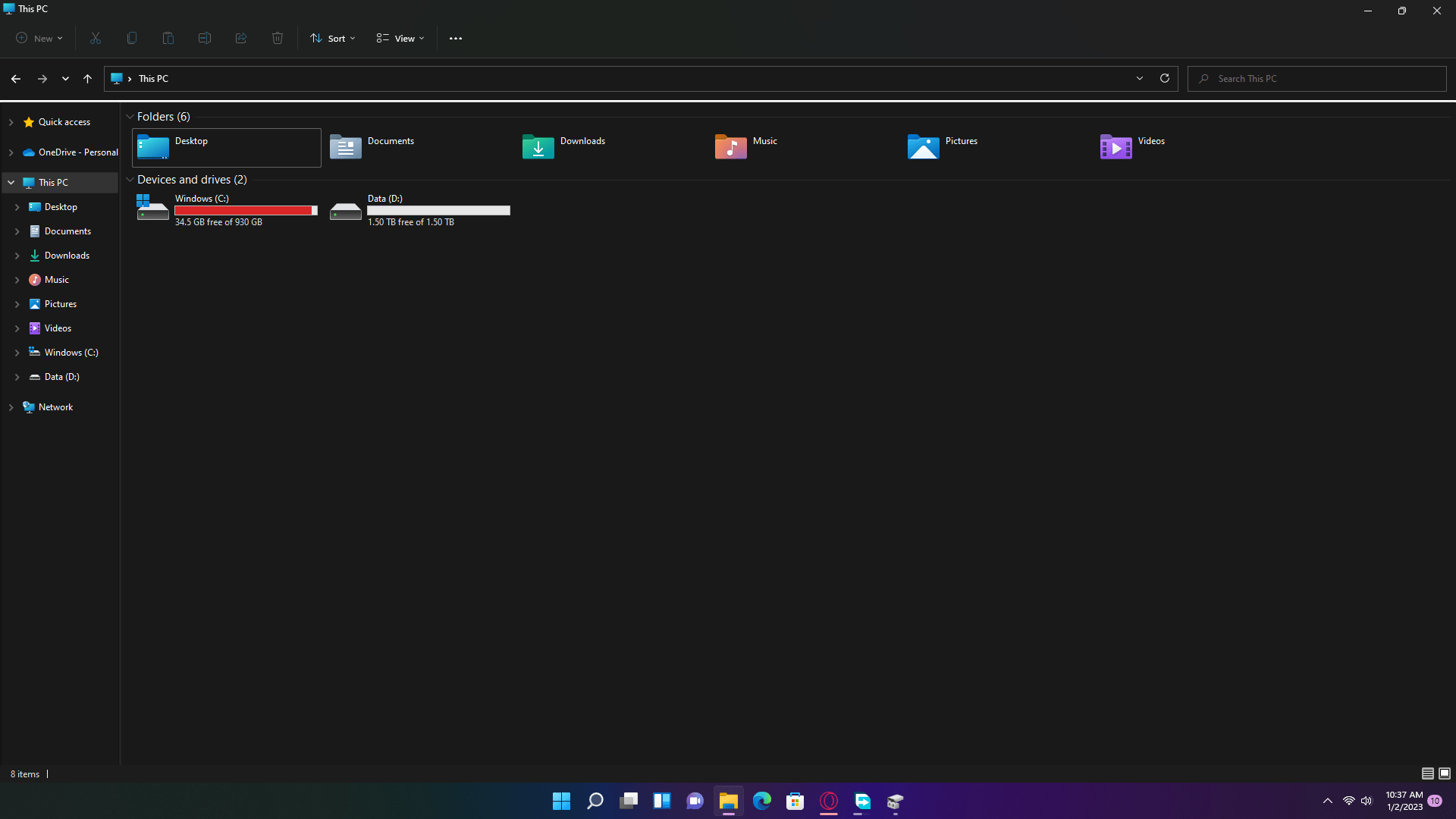
Task: Open the Downloads folder icon in main pane
Action: [538, 147]
